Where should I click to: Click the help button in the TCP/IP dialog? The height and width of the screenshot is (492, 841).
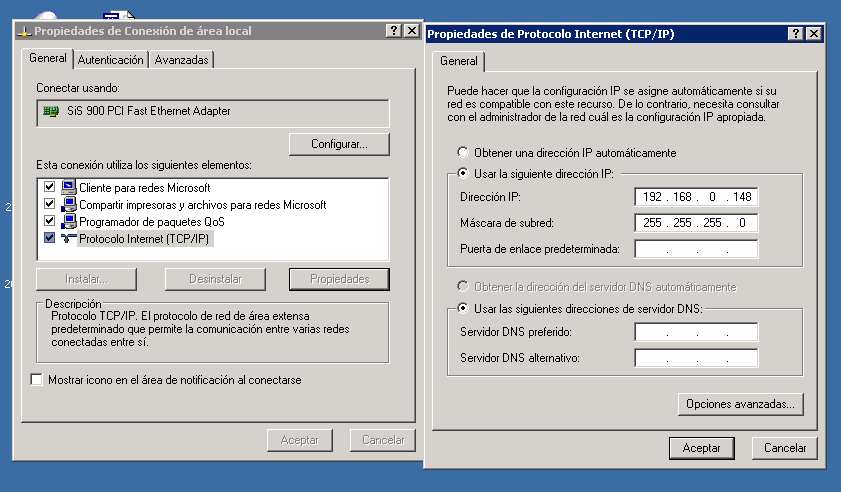795,33
